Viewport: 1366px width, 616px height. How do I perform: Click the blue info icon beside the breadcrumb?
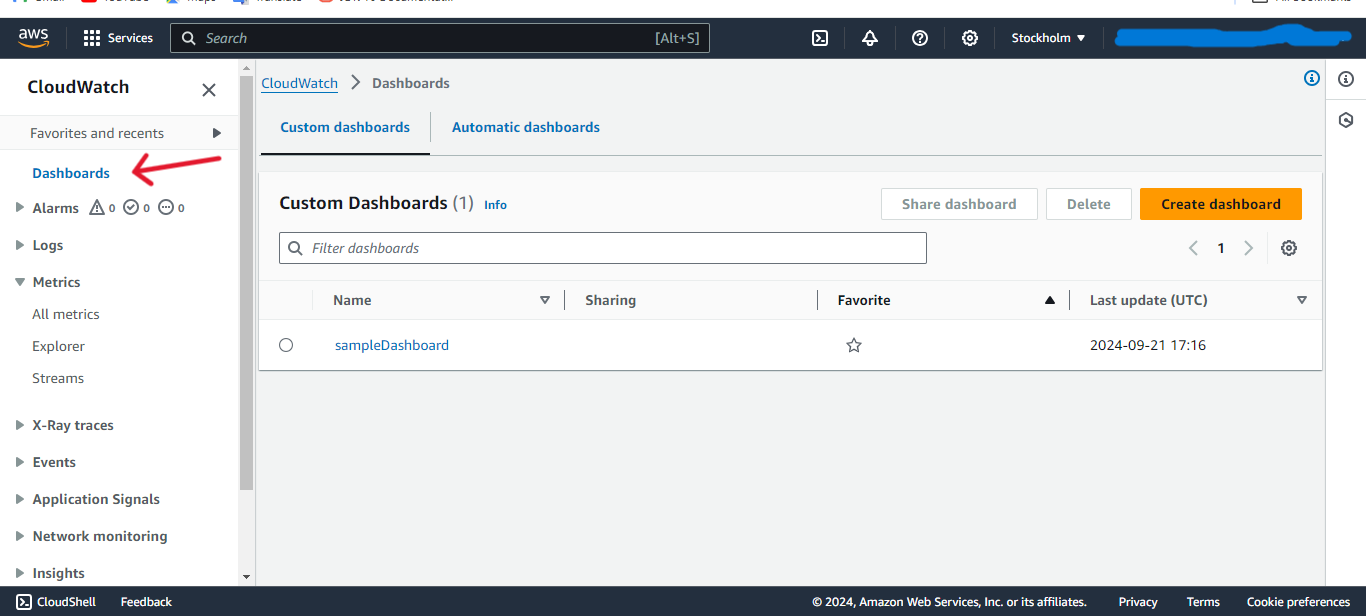[1312, 78]
